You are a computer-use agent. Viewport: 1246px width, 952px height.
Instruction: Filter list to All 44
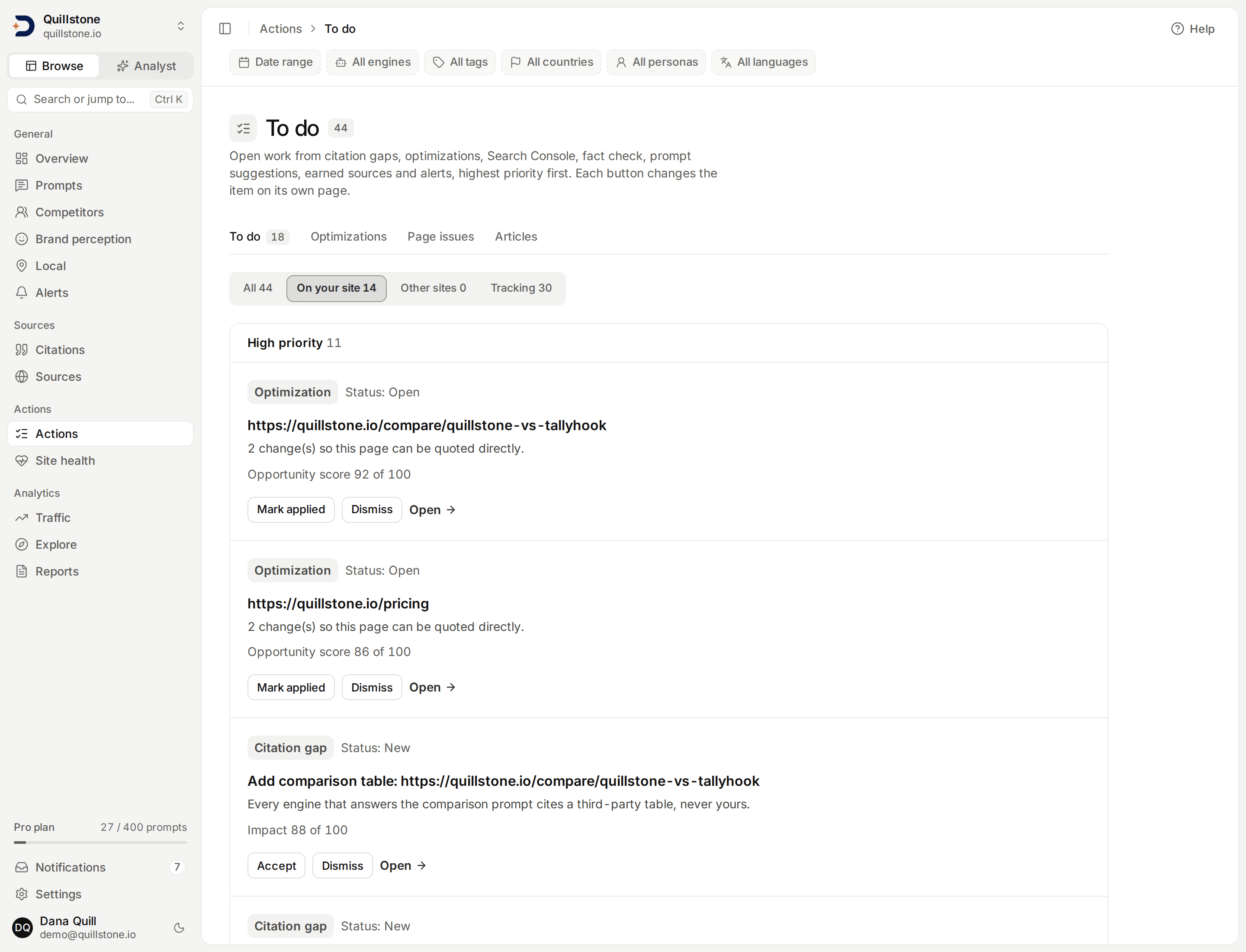click(x=258, y=288)
